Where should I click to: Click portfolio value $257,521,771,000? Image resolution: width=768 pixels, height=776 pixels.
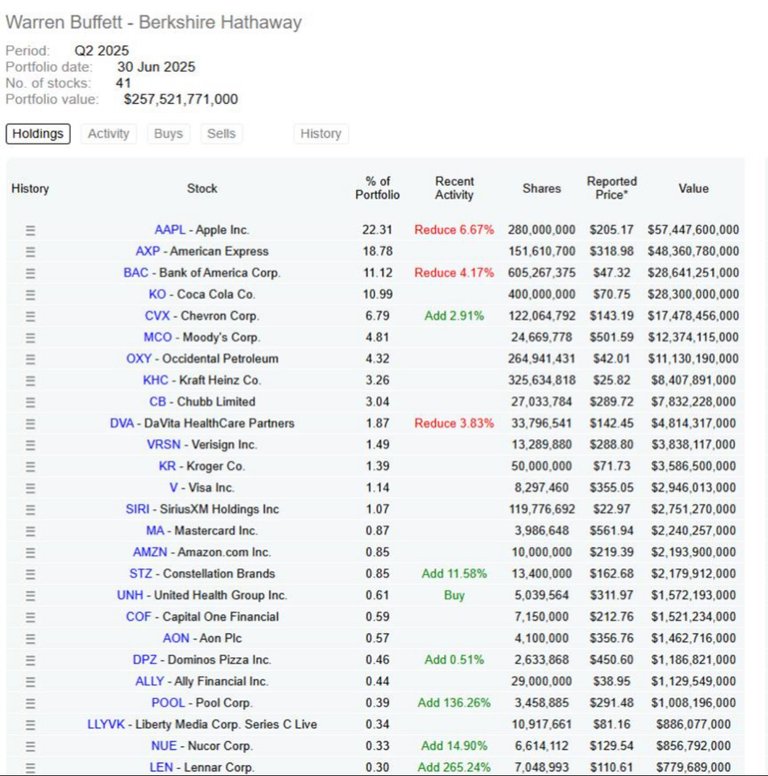coord(181,99)
